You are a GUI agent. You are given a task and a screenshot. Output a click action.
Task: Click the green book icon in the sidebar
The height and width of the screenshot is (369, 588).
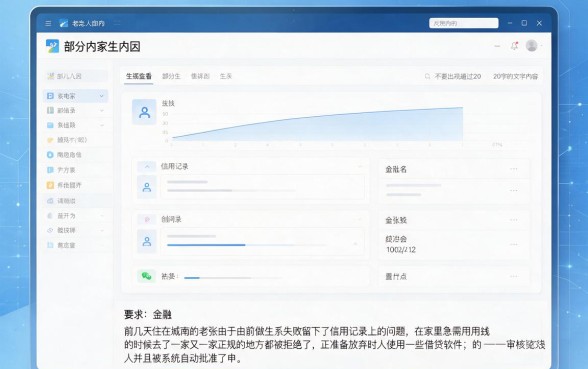click(x=50, y=110)
